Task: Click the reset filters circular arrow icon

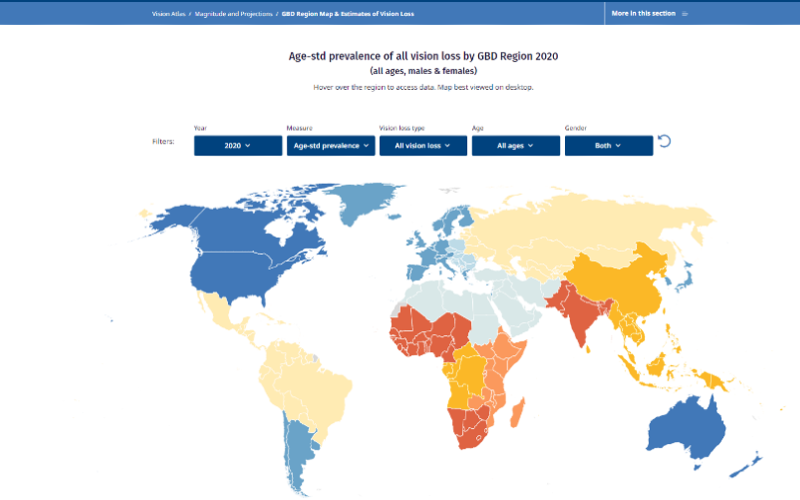Action: [665, 141]
